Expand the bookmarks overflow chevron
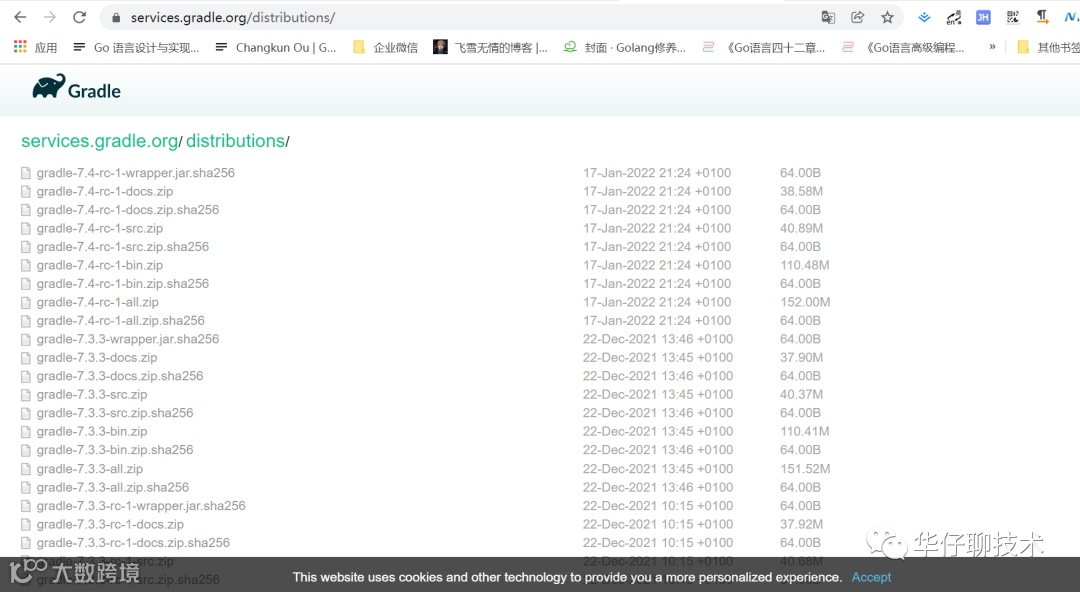 click(992, 47)
